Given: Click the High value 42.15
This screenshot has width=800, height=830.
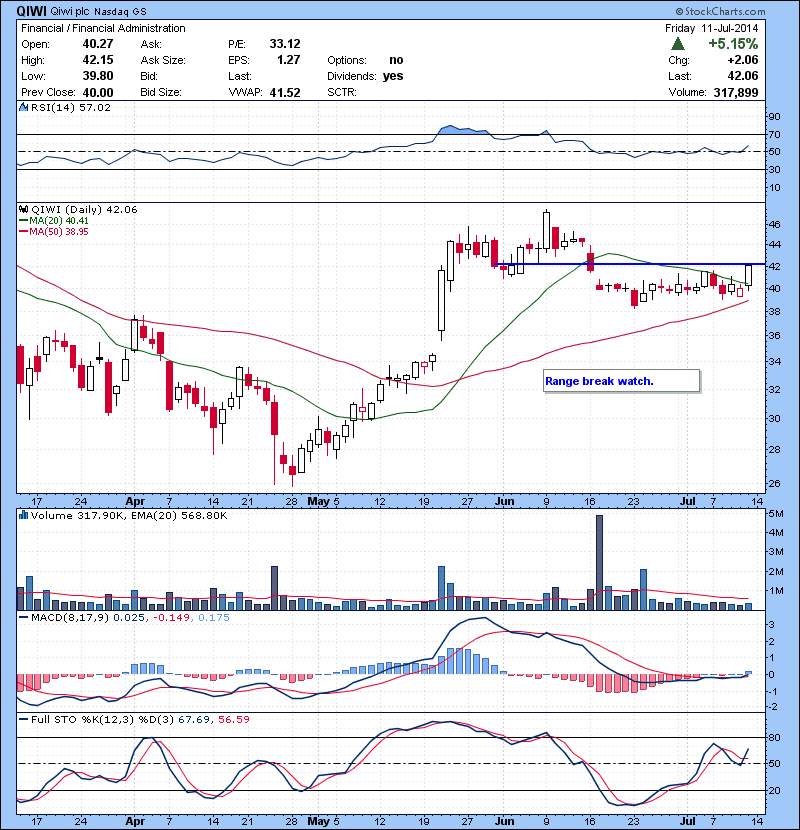Looking at the screenshot, I should pos(98,60).
